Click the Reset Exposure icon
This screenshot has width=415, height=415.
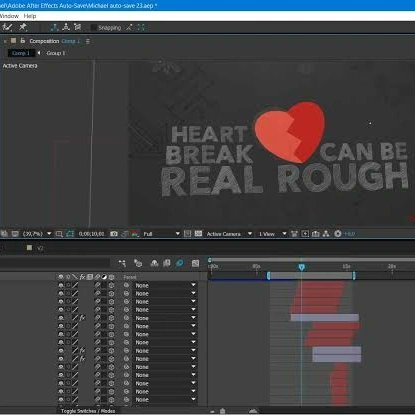[x=338, y=234]
